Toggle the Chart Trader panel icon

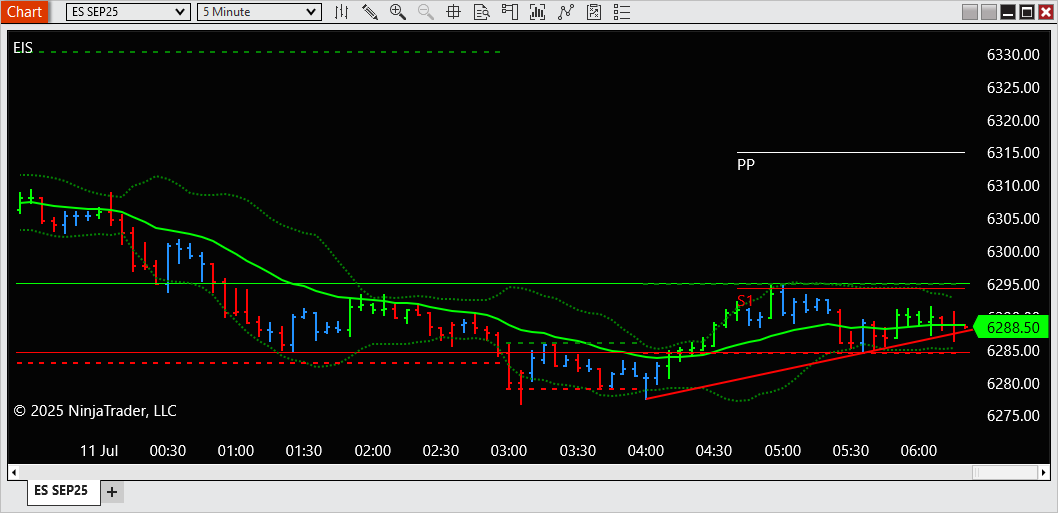509,11
